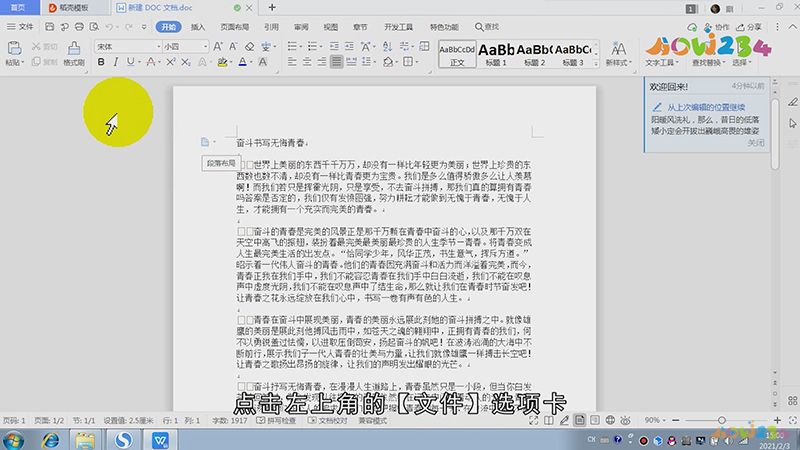Expand the borders dropdown
This screenshot has height=450, width=800.
click(x=416, y=62)
